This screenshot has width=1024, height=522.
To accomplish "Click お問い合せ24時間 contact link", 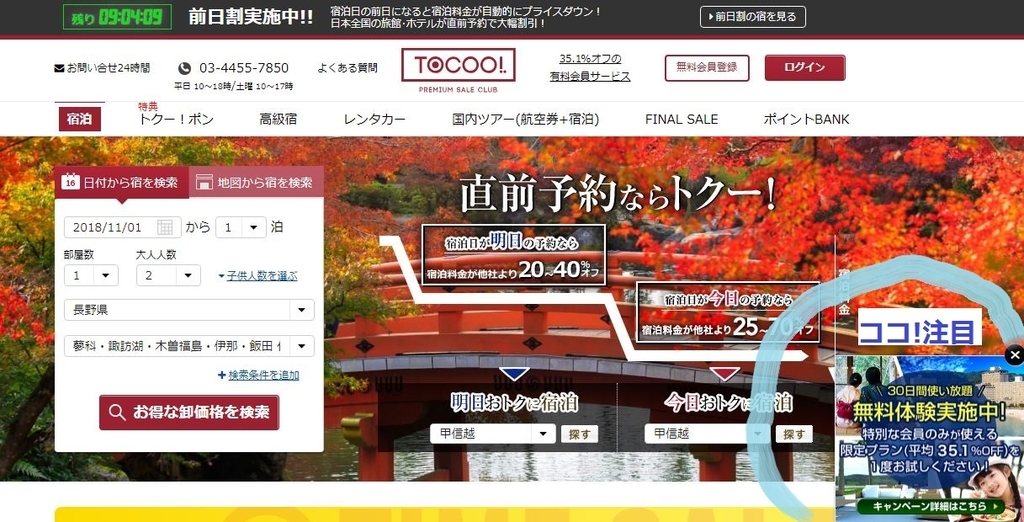I will [x=108, y=68].
